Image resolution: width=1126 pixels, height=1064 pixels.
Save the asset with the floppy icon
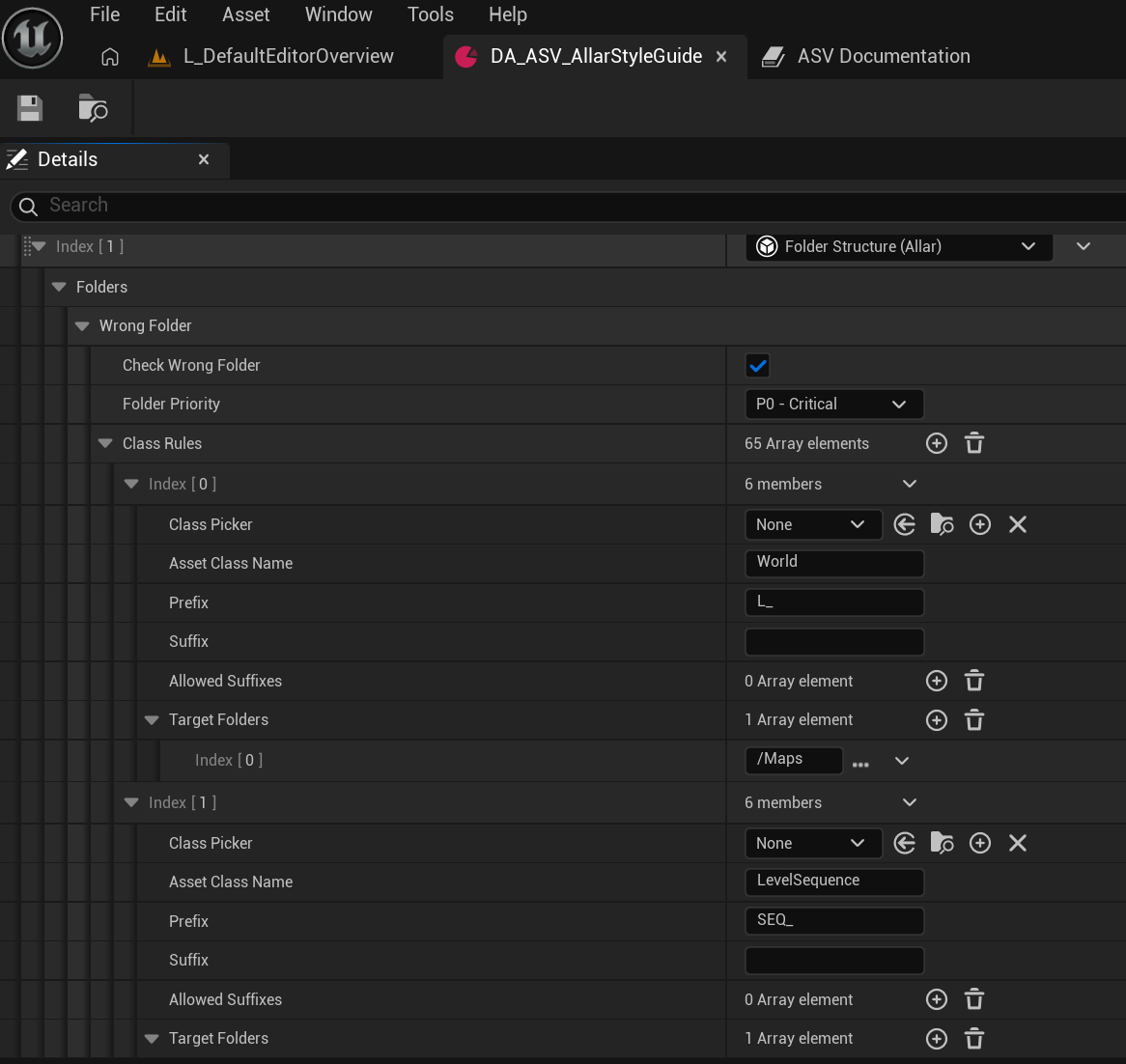[x=30, y=108]
